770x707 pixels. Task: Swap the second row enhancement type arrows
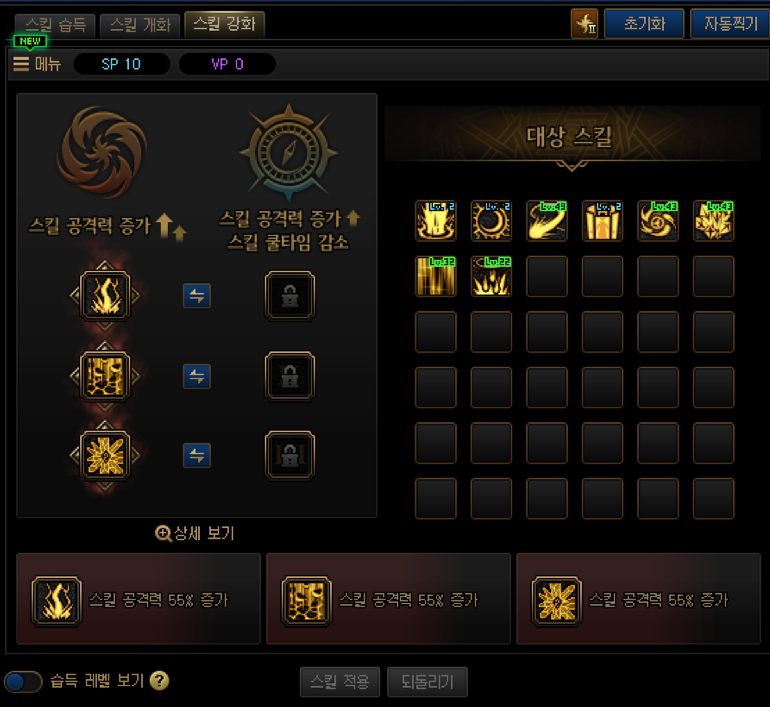coord(197,377)
